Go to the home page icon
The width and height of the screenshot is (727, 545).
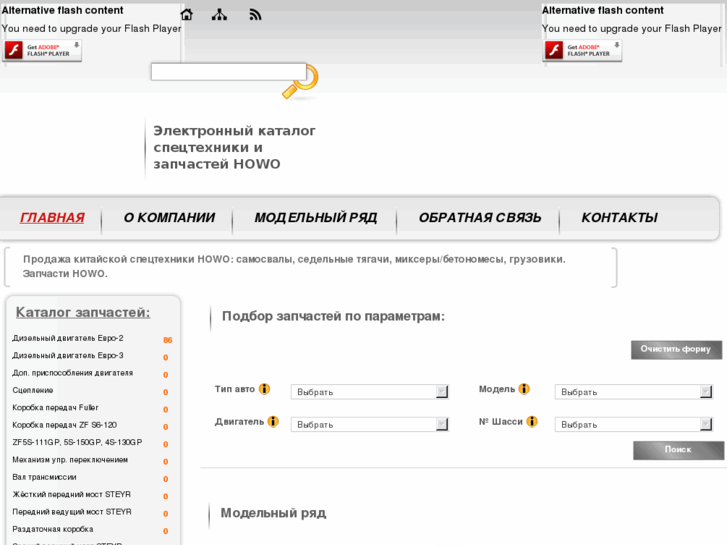pos(186,15)
